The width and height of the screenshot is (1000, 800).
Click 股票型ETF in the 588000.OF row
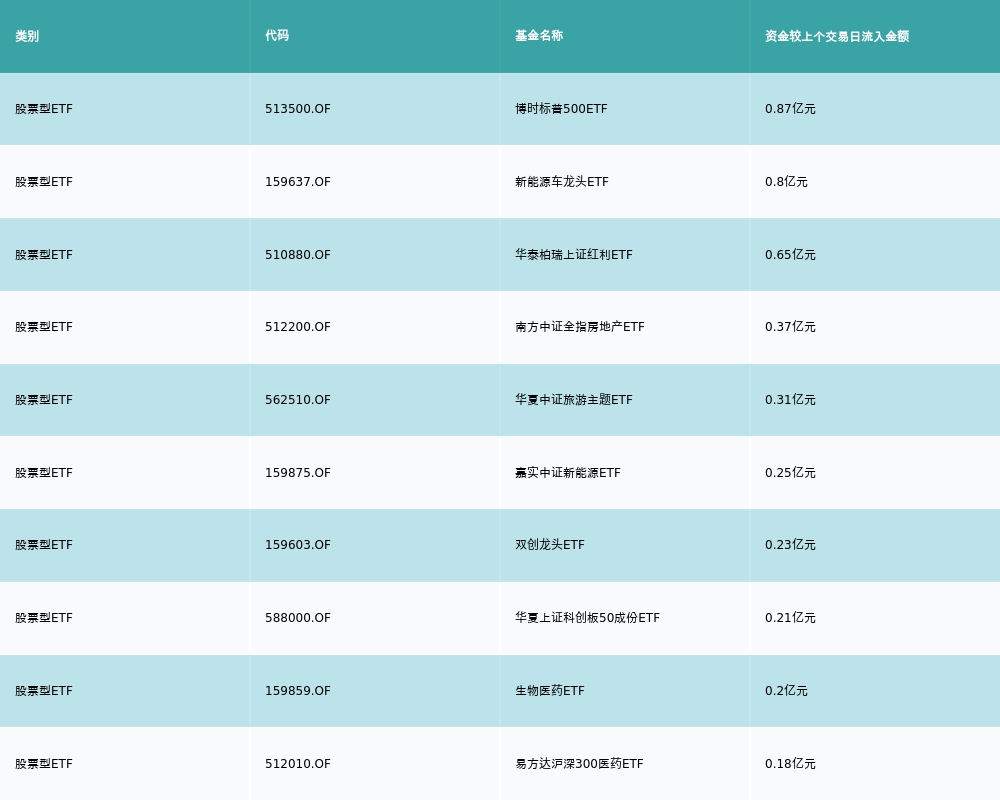point(44,618)
